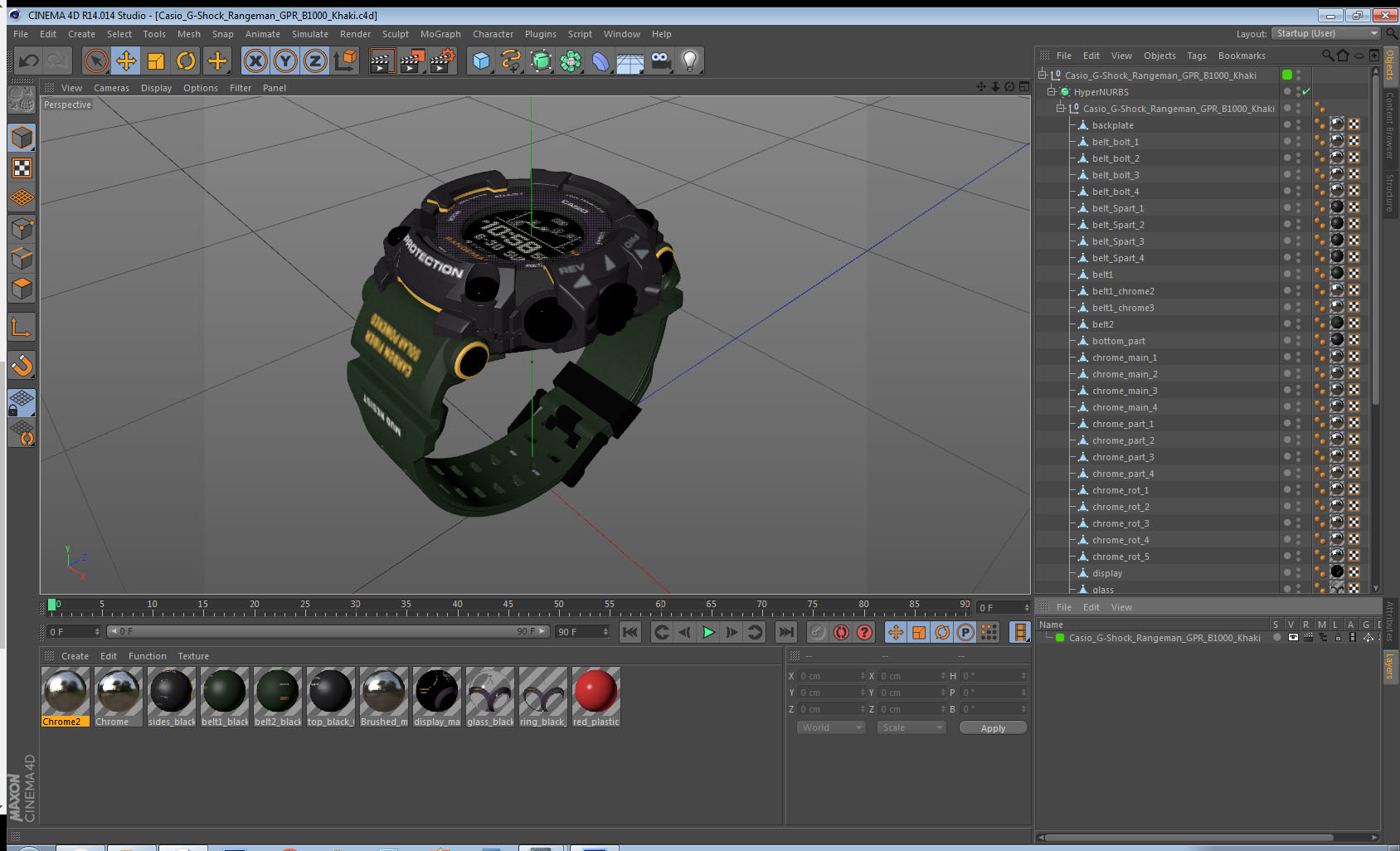The image size is (1400, 851).
Task: Select the red_plastic material
Action: click(595, 697)
